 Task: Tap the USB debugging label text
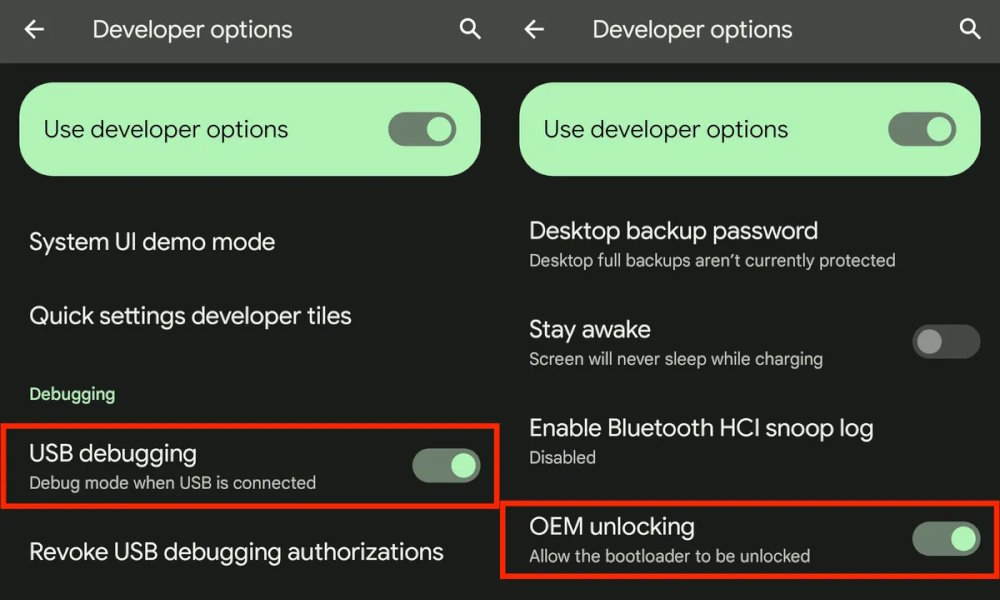[113, 453]
